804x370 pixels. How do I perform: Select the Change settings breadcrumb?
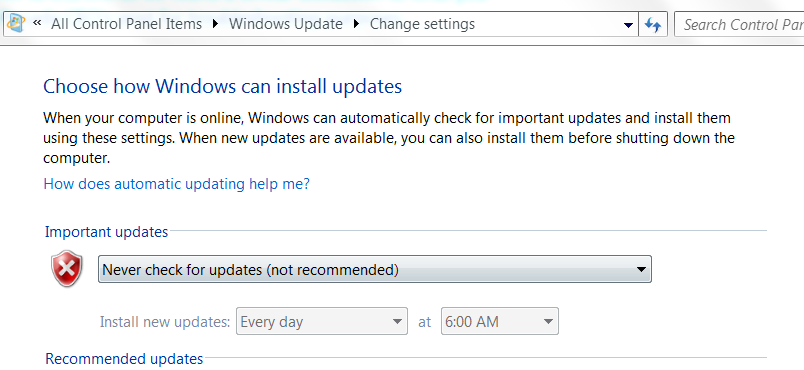click(x=423, y=24)
